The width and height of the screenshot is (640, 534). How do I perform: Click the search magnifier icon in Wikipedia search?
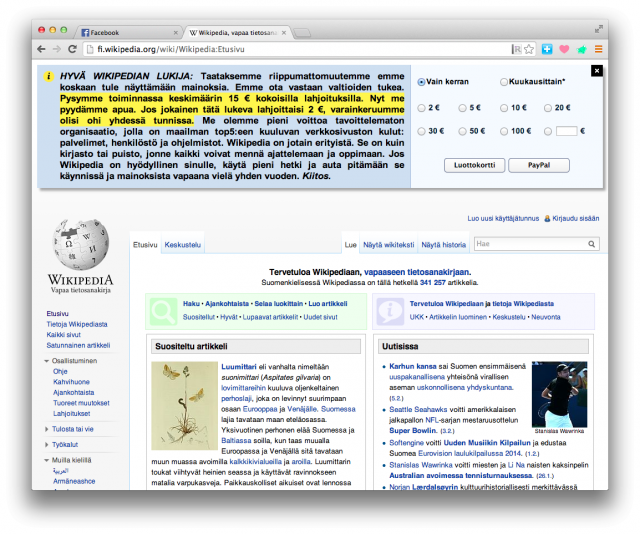click(x=593, y=244)
